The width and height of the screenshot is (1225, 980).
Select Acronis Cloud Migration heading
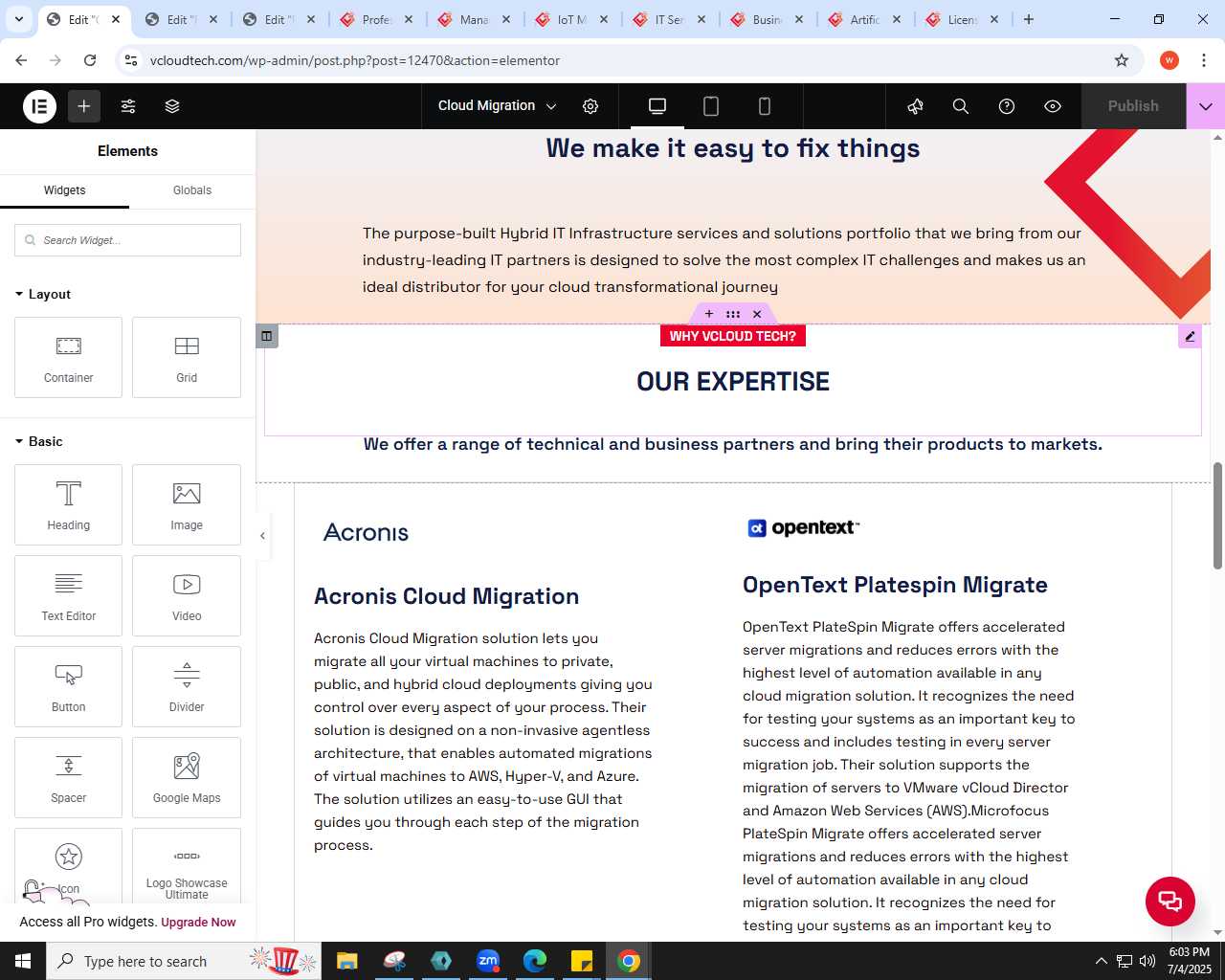point(446,596)
